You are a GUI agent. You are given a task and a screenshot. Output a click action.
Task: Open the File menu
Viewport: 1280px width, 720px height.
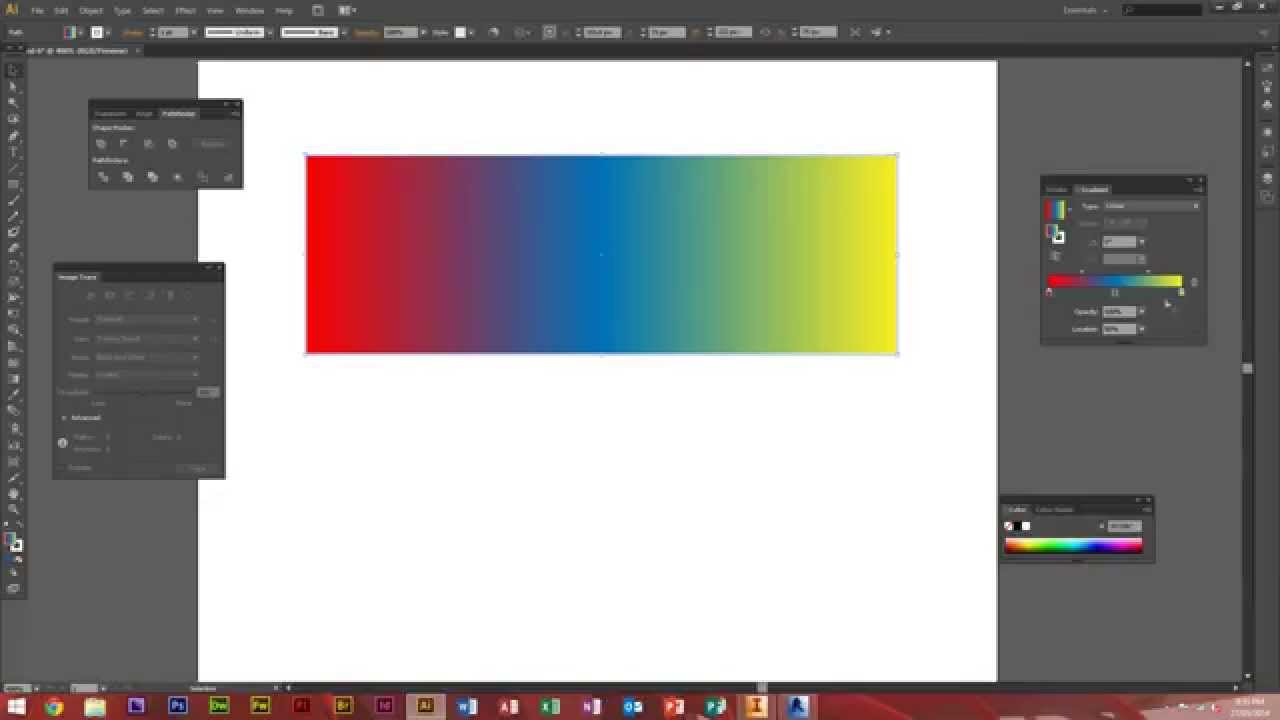coord(37,10)
